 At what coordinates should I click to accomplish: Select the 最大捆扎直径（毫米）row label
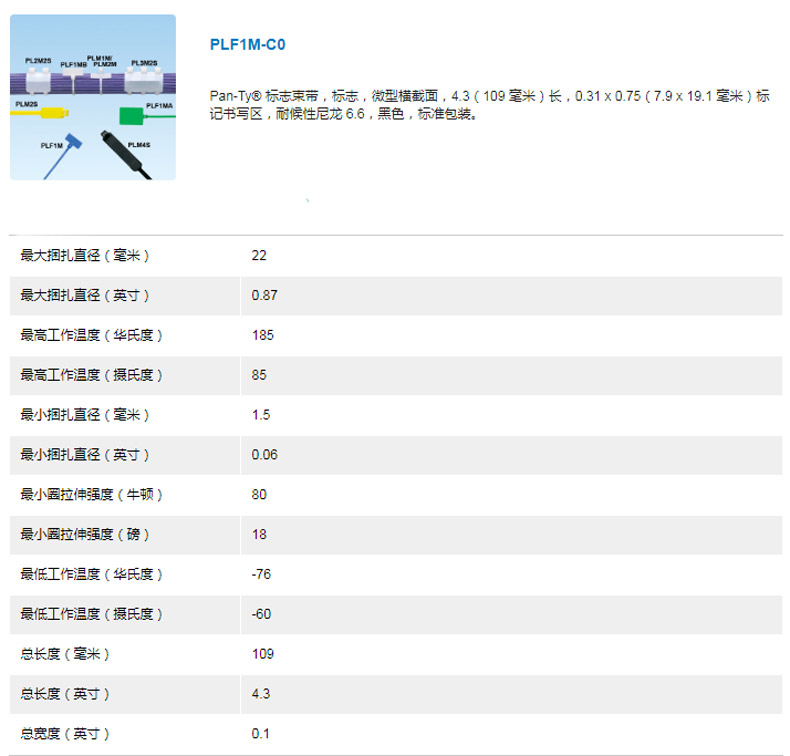pos(85,256)
